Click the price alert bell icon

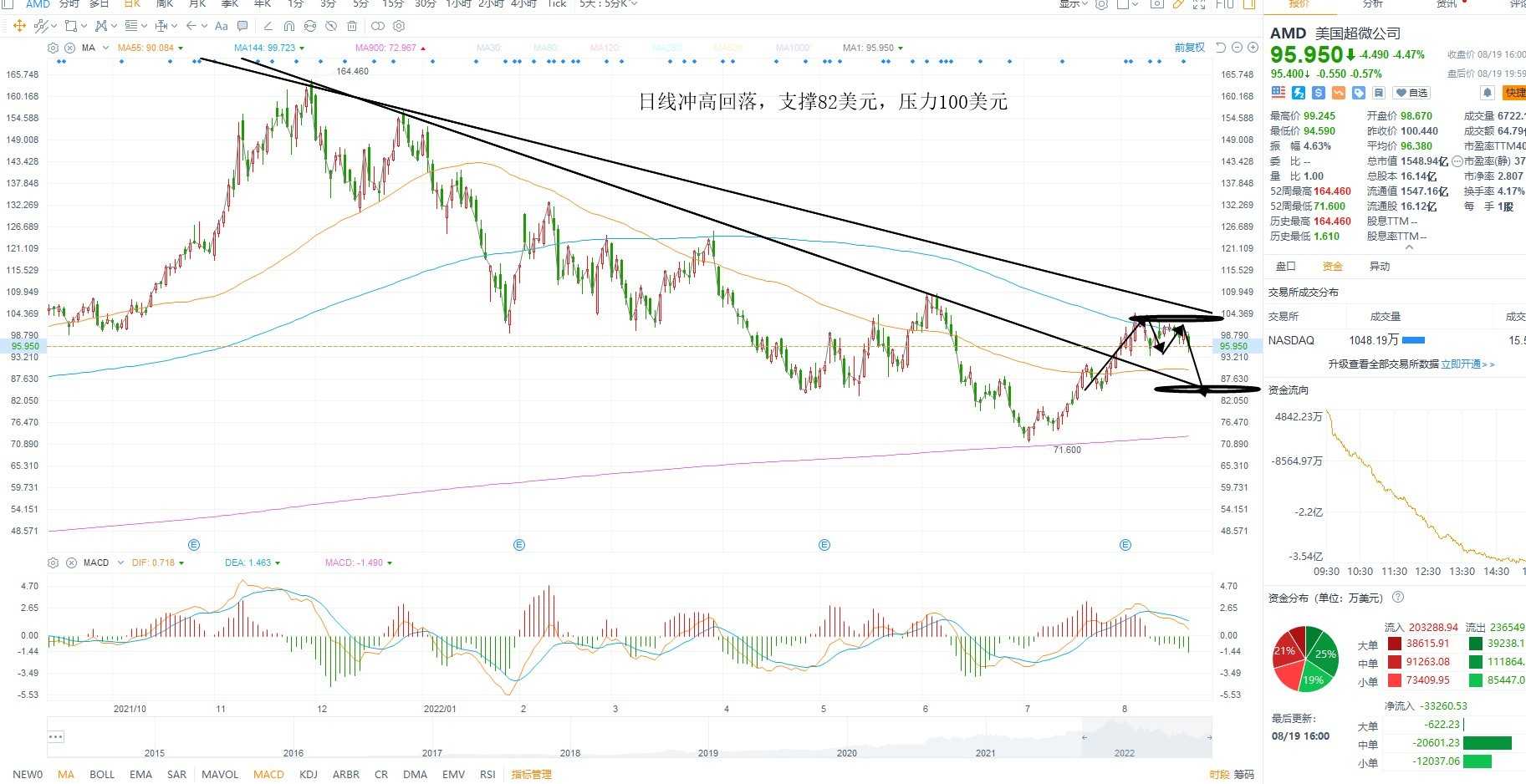coord(1488,93)
